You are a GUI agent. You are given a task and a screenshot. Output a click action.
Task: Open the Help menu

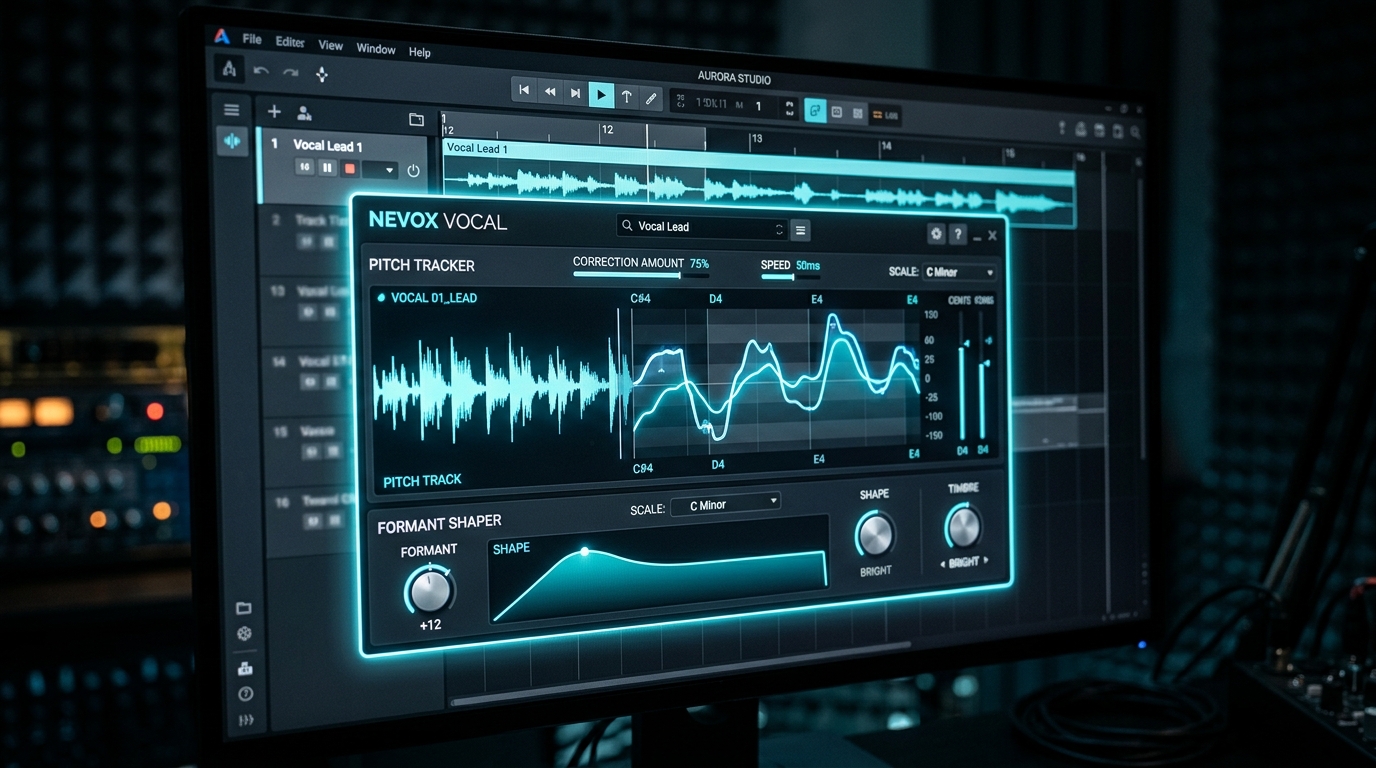coord(420,52)
